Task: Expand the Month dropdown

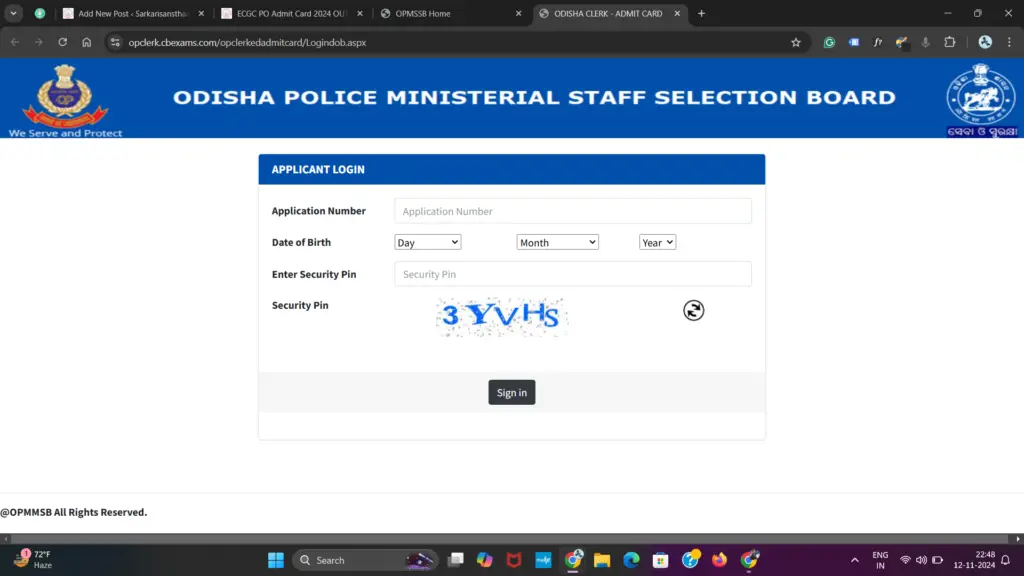Action: [557, 242]
